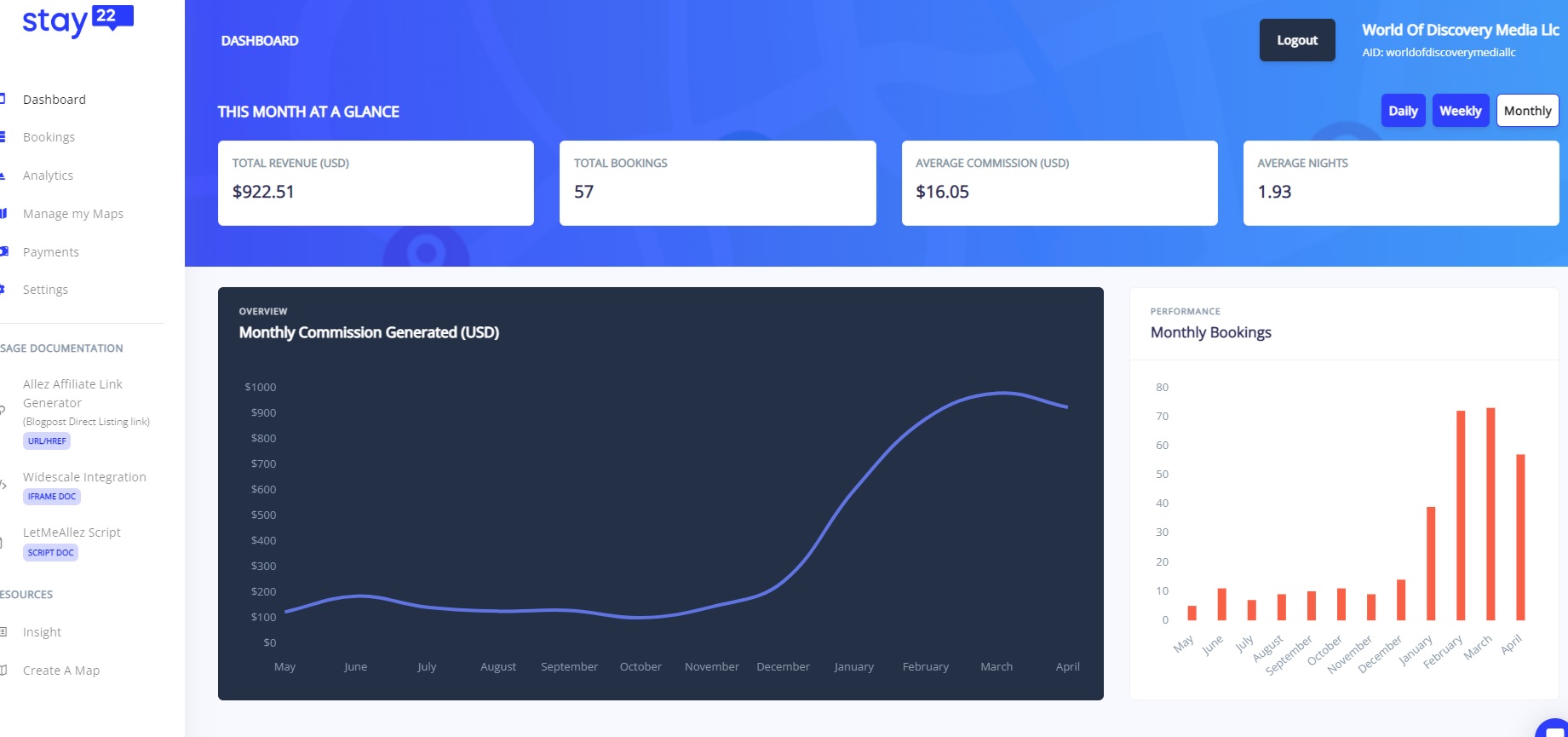Click the Logout button
This screenshot has width=1568, height=737.
[1297, 40]
